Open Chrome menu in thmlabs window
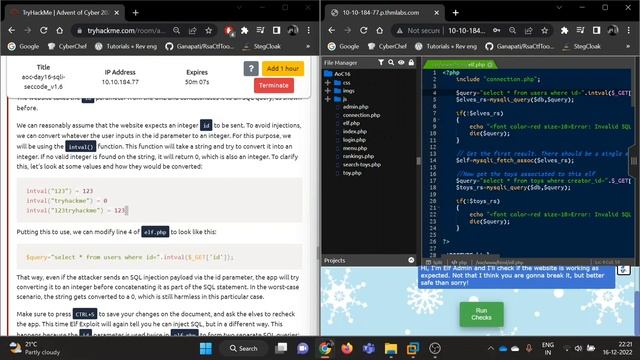Image resolution: width=640 pixels, height=360 pixels. pyautogui.click(x=629, y=31)
